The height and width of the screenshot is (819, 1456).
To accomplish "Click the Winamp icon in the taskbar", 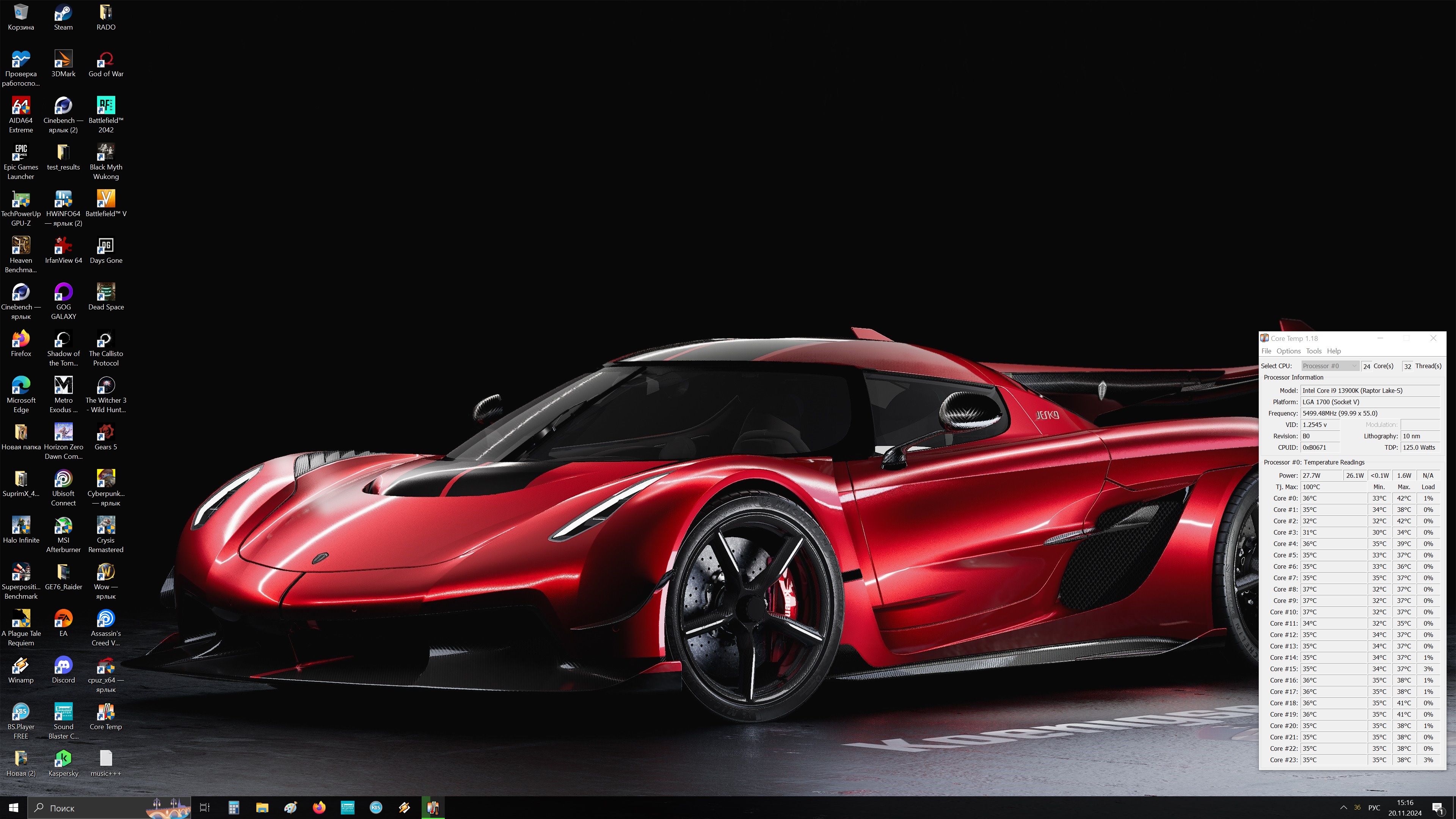I will coord(404,808).
